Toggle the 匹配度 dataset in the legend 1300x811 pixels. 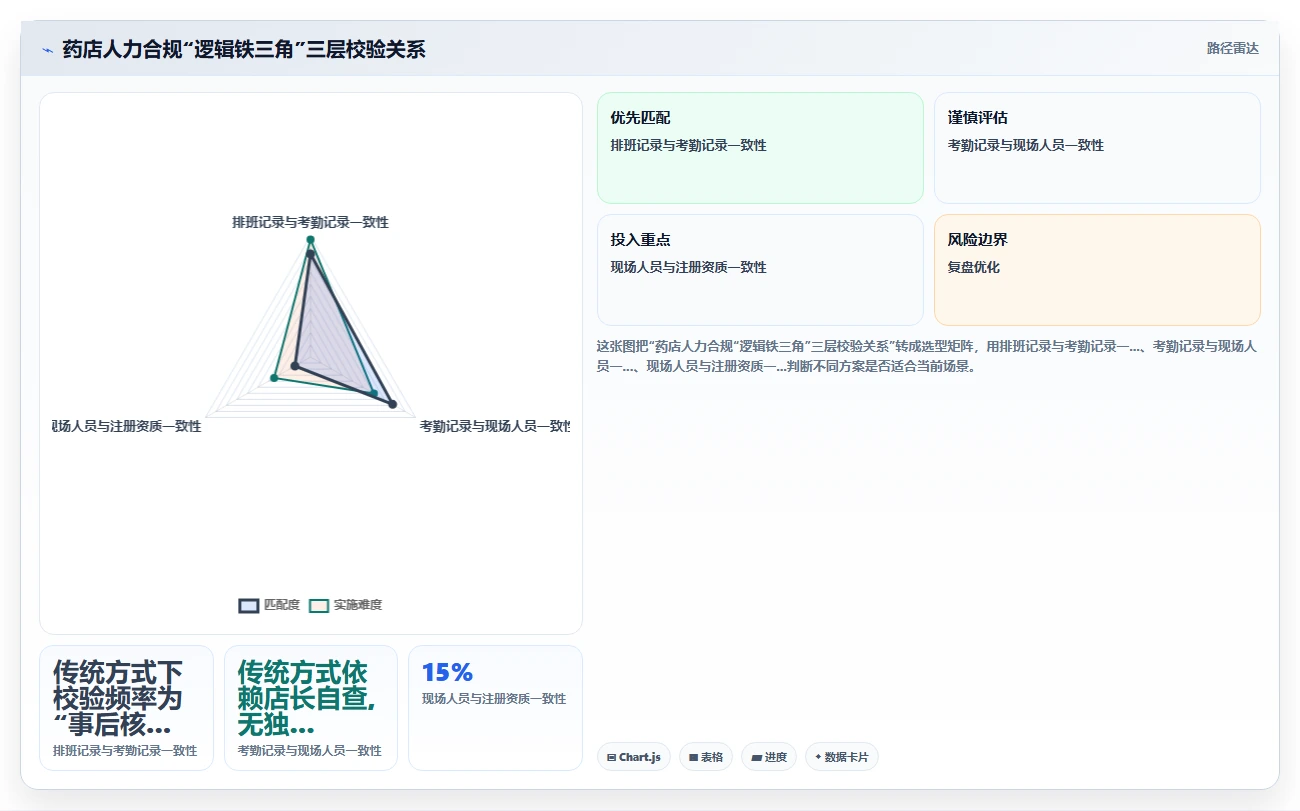point(269,605)
